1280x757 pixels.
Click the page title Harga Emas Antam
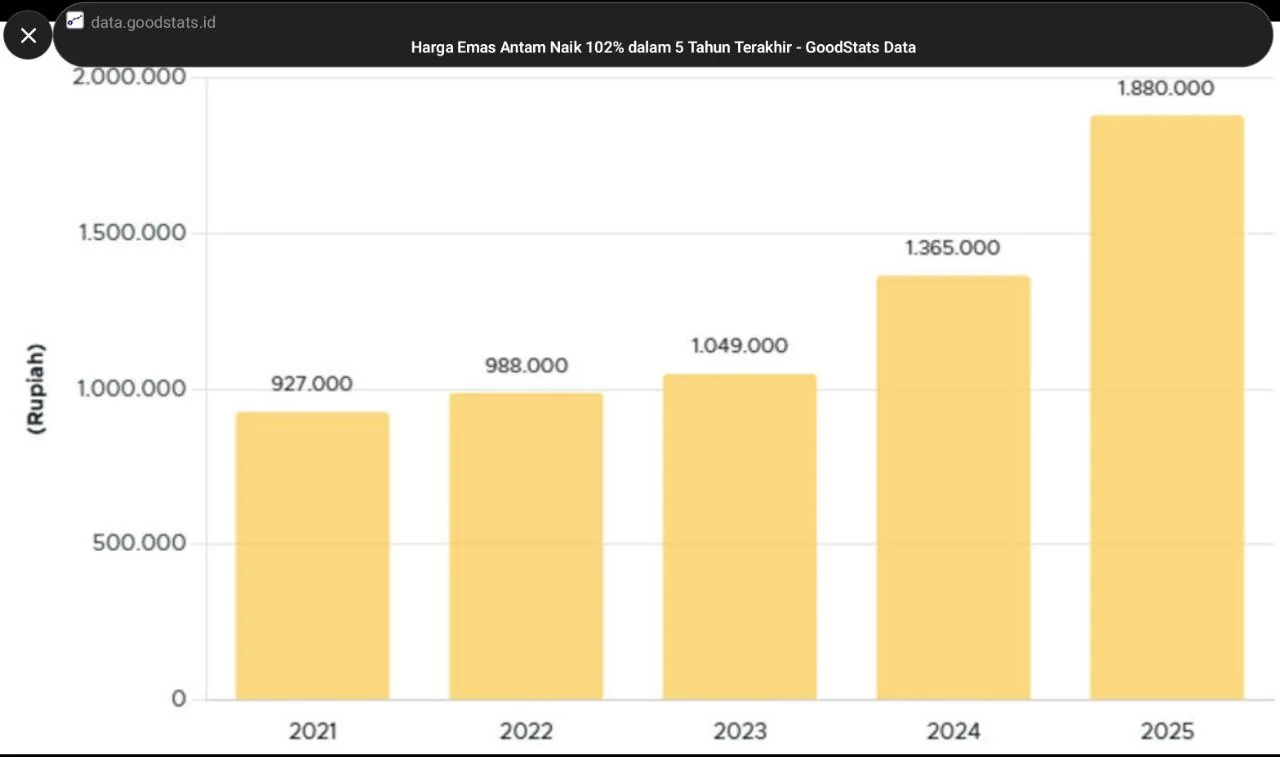click(663, 47)
